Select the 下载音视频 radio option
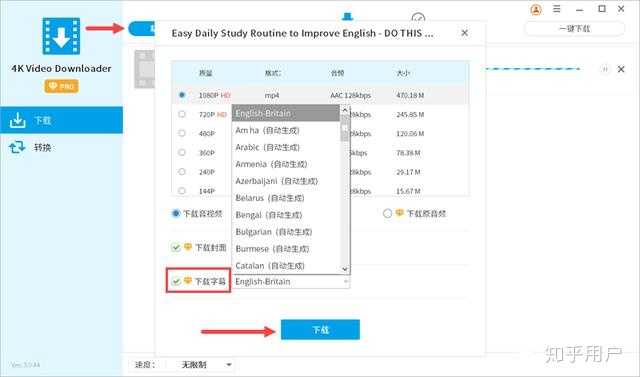 [176, 213]
